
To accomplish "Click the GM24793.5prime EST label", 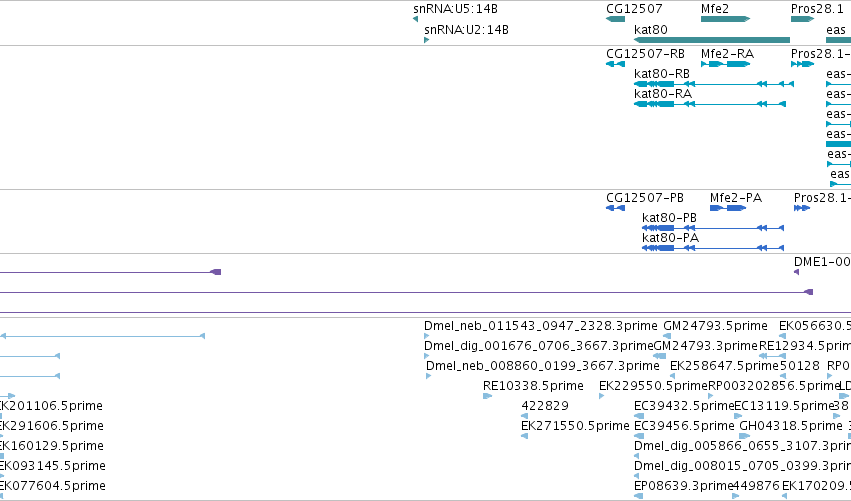I will [x=715, y=326].
